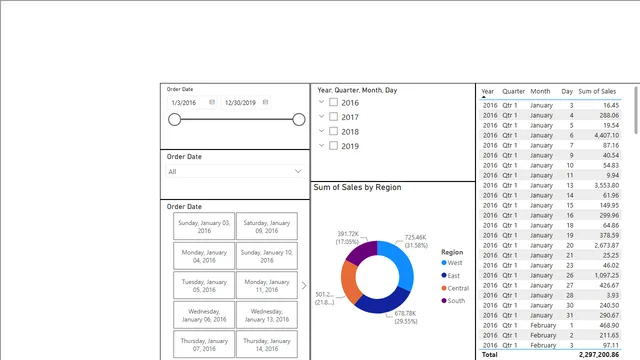This screenshot has height=360, width=640.
Task: Click the blue West donut segment
Action: (401, 262)
